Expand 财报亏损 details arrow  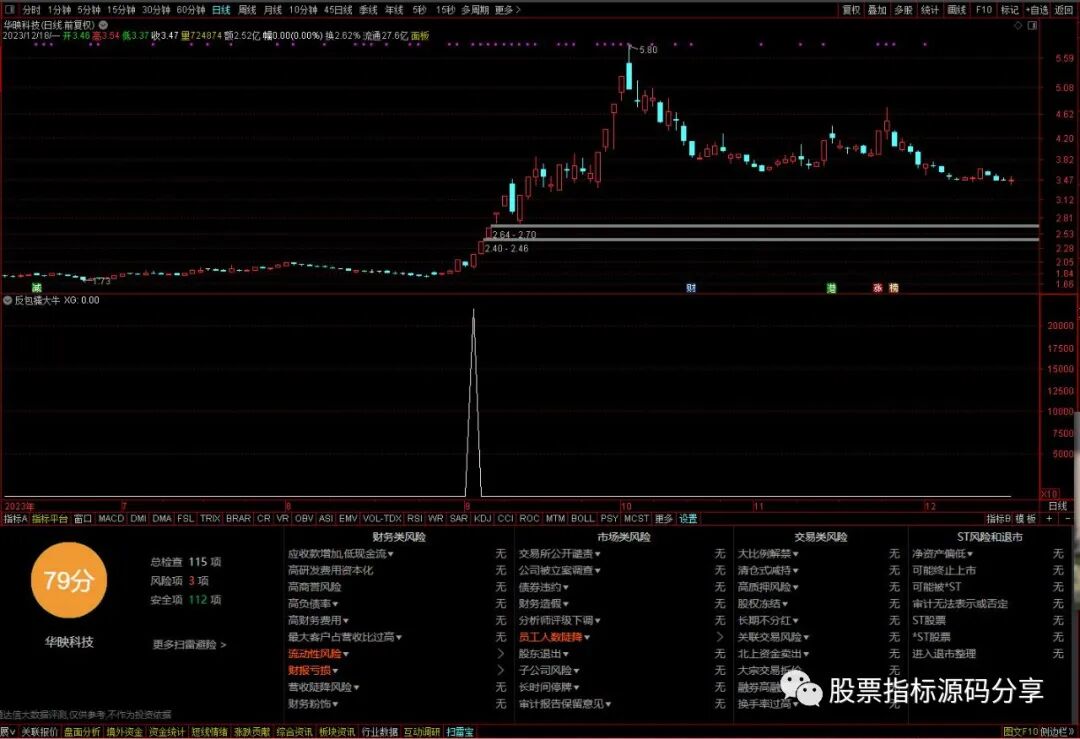[501, 670]
